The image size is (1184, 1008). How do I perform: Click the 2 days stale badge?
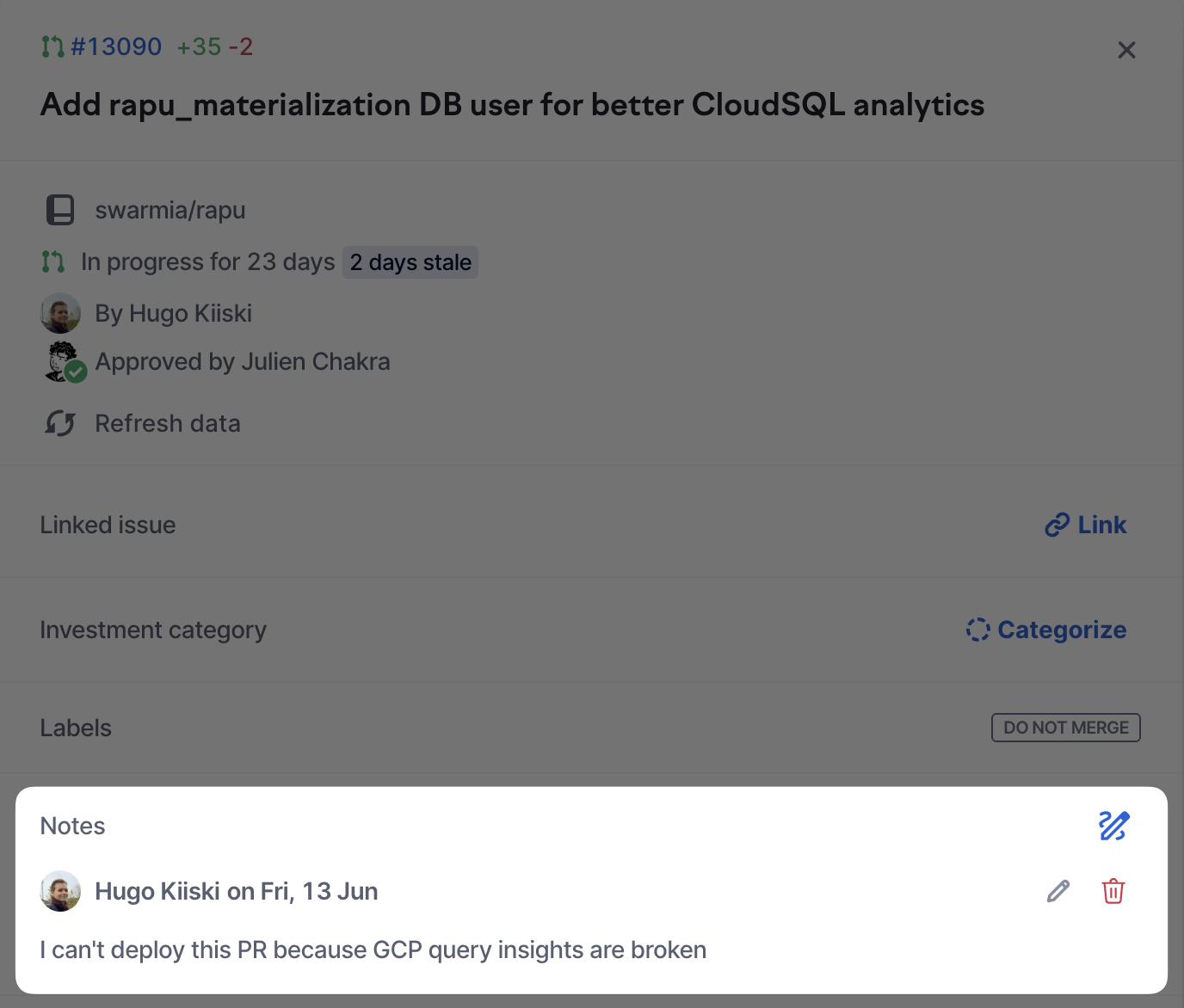[x=410, y=262]
